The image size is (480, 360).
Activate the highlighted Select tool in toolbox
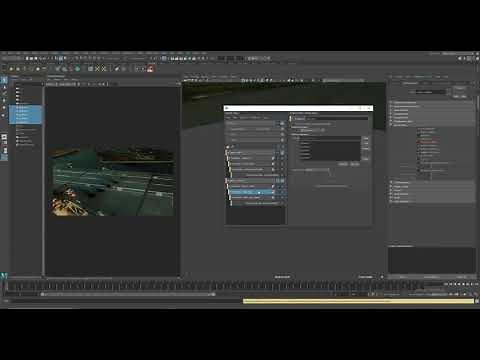coord(4,80)
